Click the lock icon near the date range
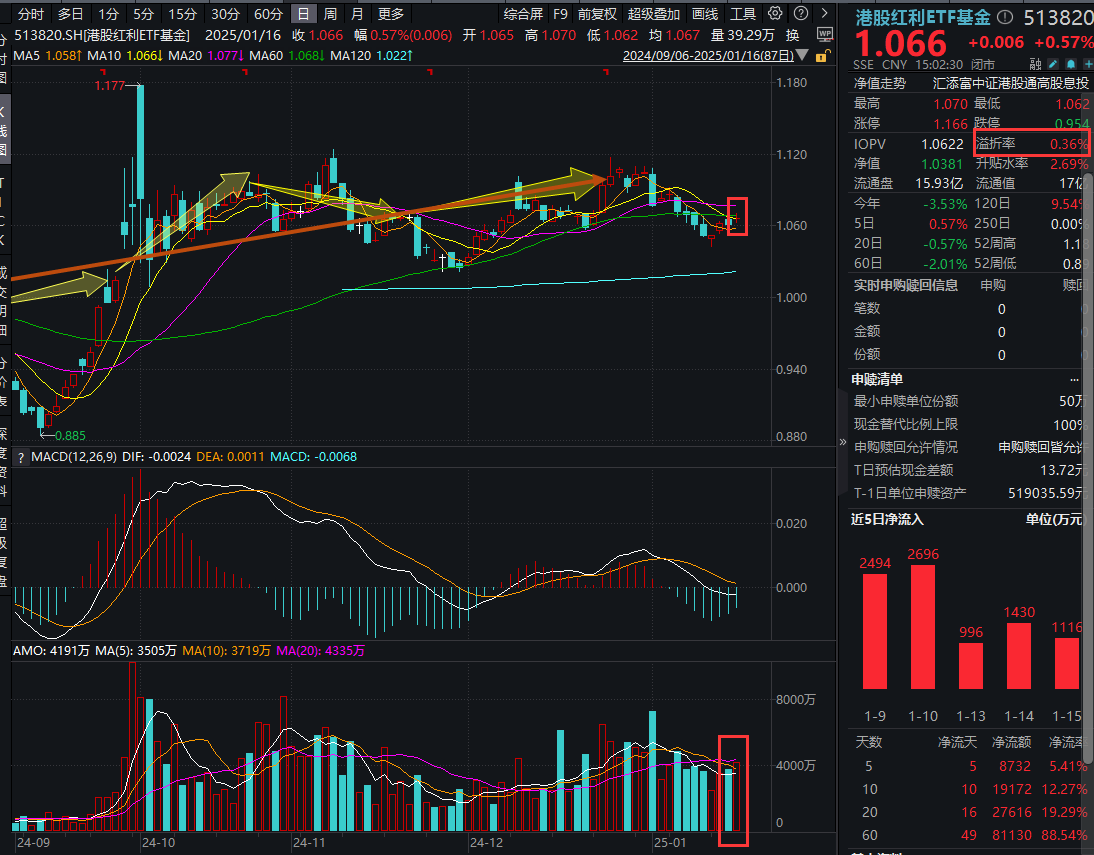 pos(823,57)
